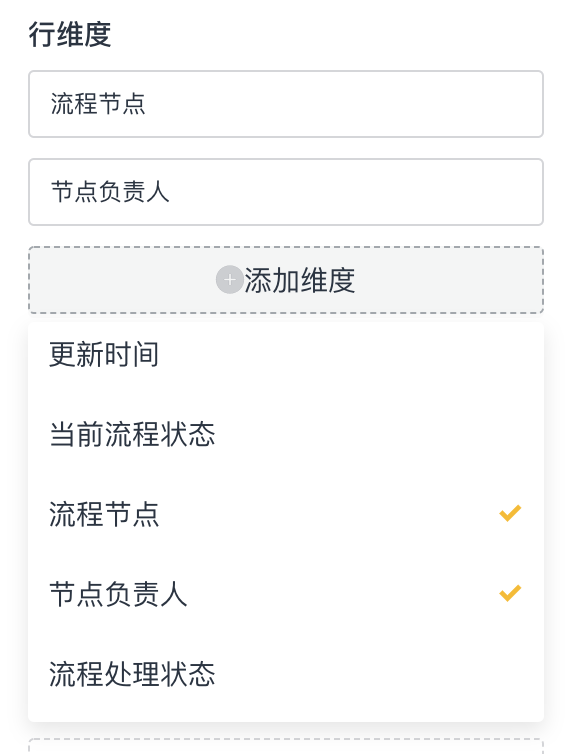The image size is (572, 754).
Task: Choose 当前流程状态 option
Action: pyautogui.click(x=286, y=434)
